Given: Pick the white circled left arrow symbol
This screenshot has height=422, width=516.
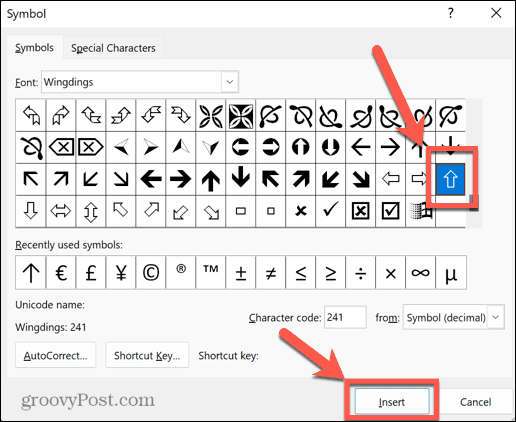Looking at the screenshot, I should pyautogui.click(x=240, y=147).
